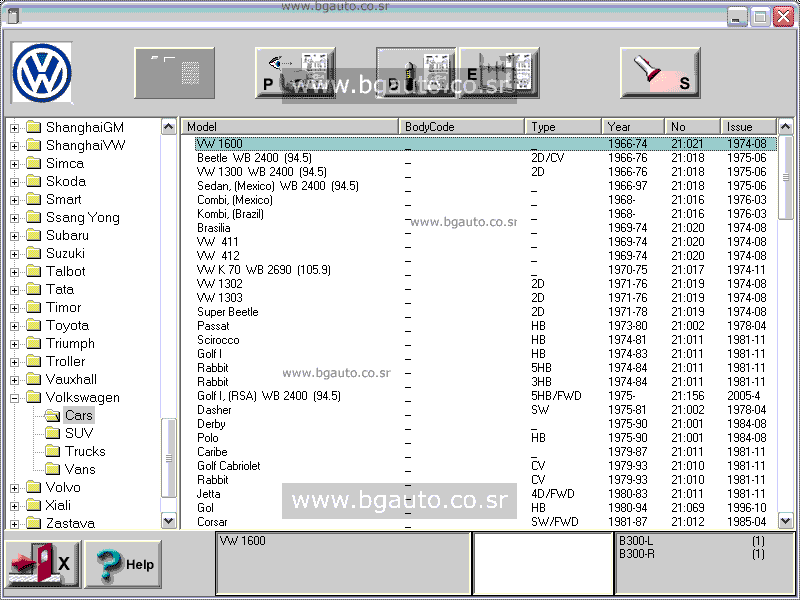Screen dimensions: 800x600
Task: Select the 'Golf Cabriolet' model row
Action: tap(486, 466)
